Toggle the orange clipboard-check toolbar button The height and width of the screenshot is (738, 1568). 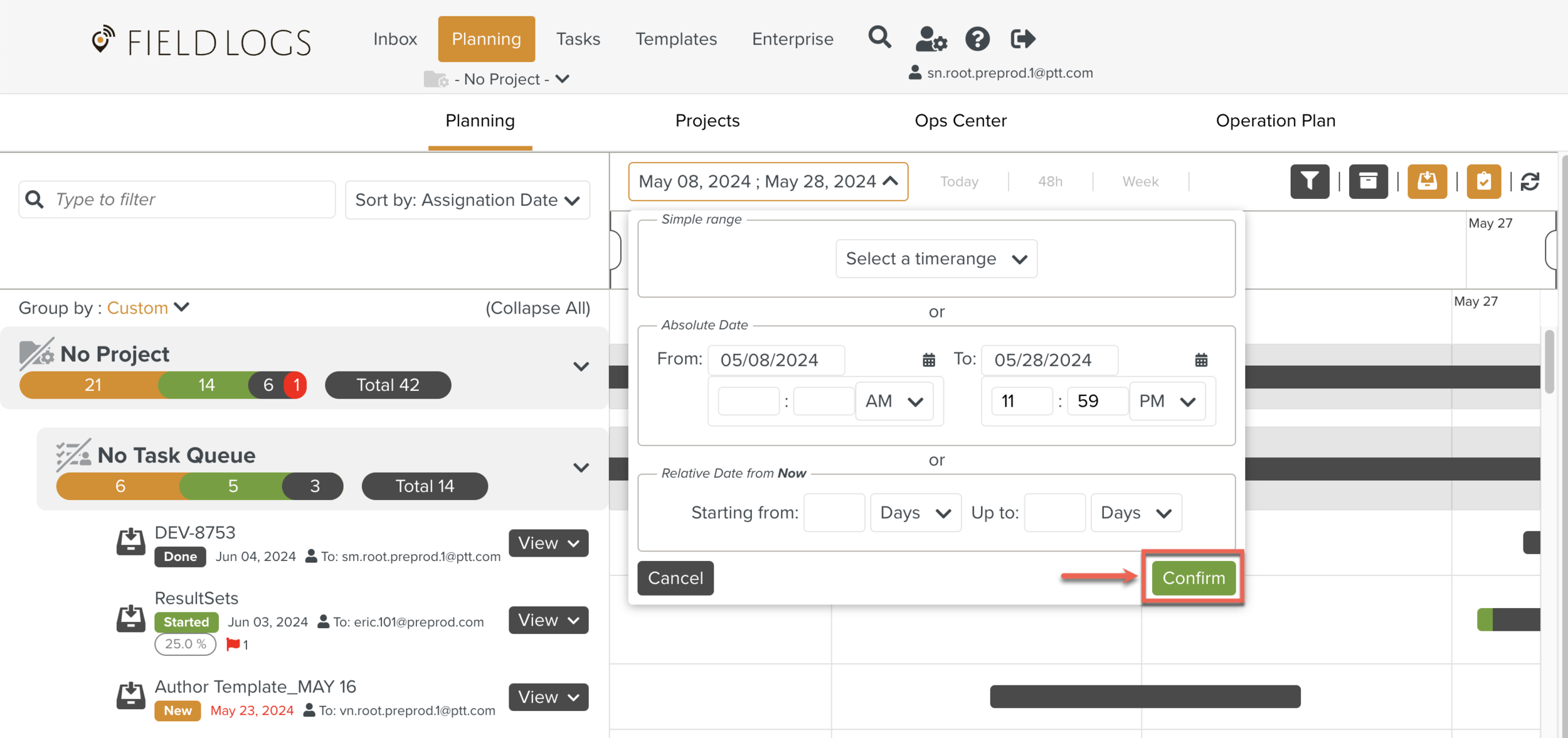tap(1483, 181)
